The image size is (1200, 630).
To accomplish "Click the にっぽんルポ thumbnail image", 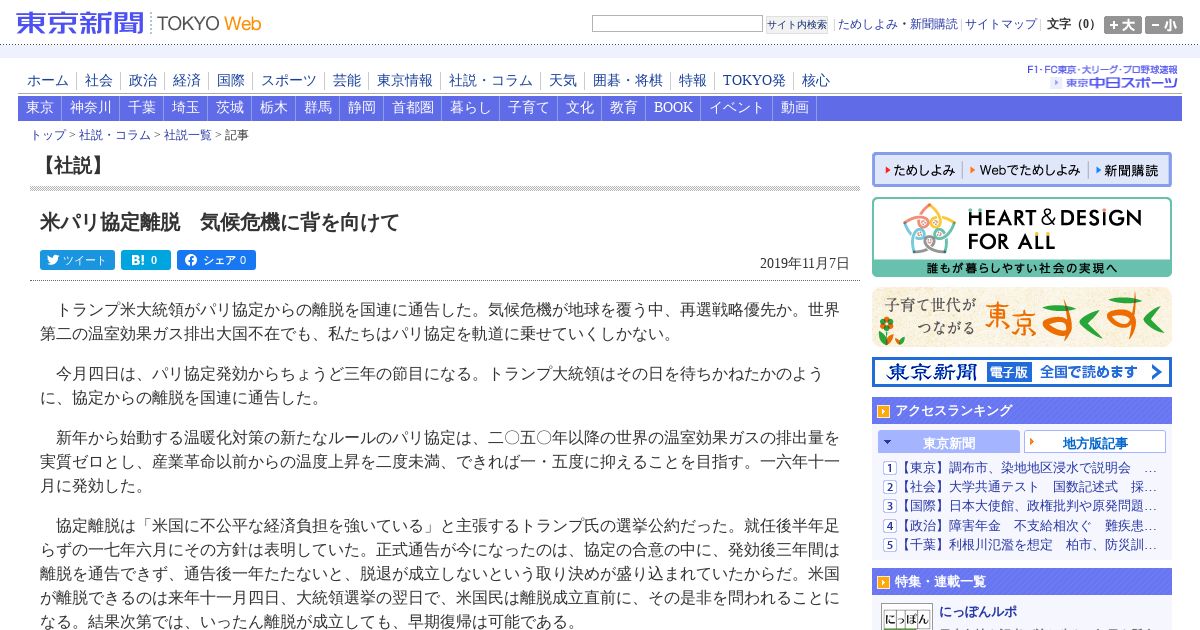I will [907, 616].
